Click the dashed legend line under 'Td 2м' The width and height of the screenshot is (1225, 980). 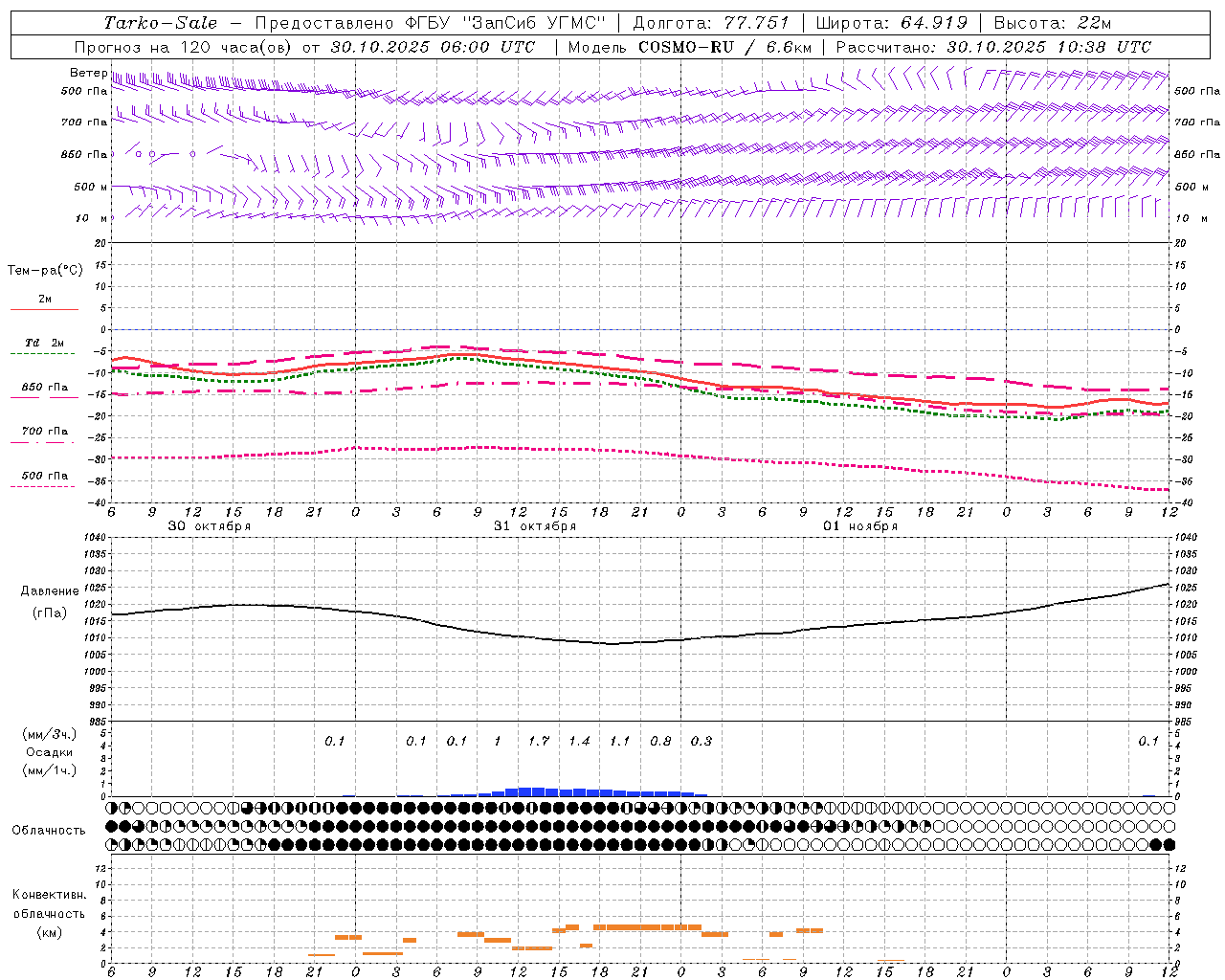44,353
